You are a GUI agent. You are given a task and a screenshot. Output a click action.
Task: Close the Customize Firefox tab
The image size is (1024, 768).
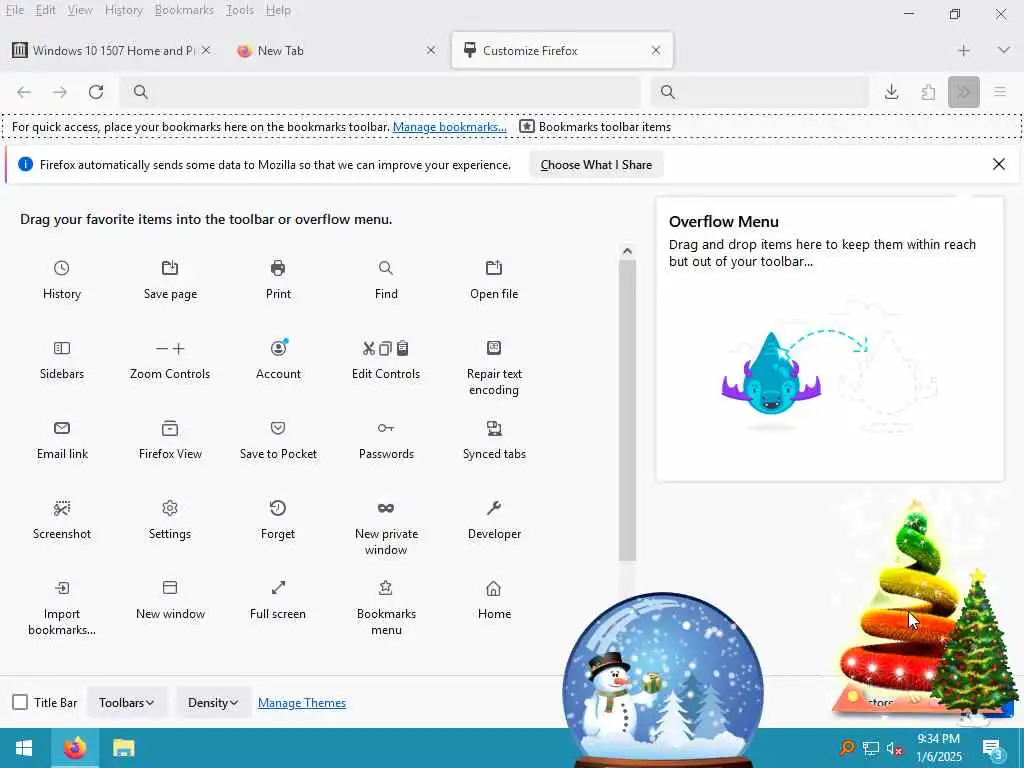coord(656,50)
